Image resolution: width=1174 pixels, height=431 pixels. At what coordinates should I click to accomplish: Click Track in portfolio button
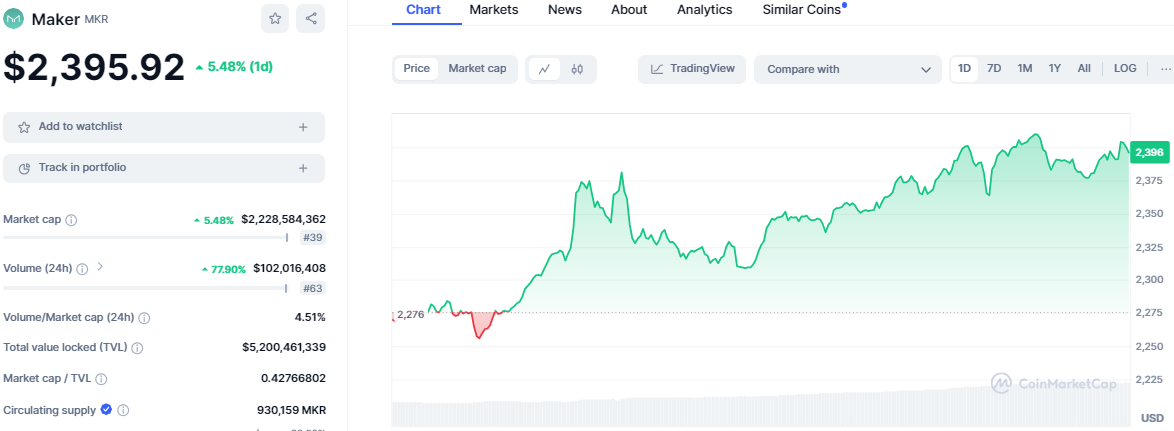[x=164, y=168]
